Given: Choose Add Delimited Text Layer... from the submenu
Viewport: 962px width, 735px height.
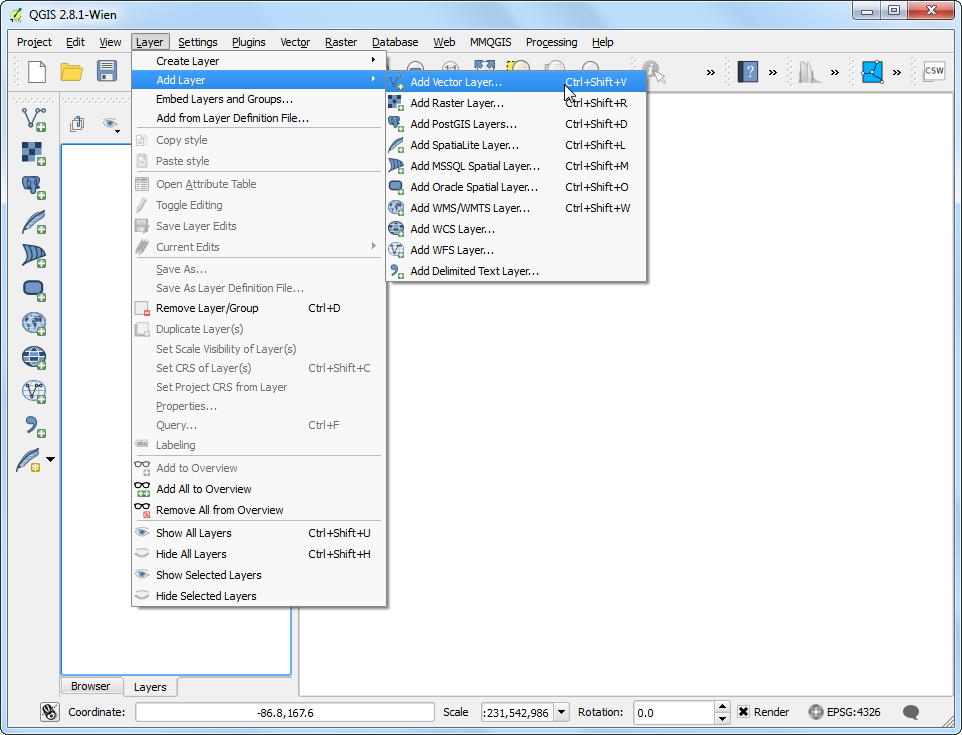Looking at the screenshot, I should (x=516, y=271).
